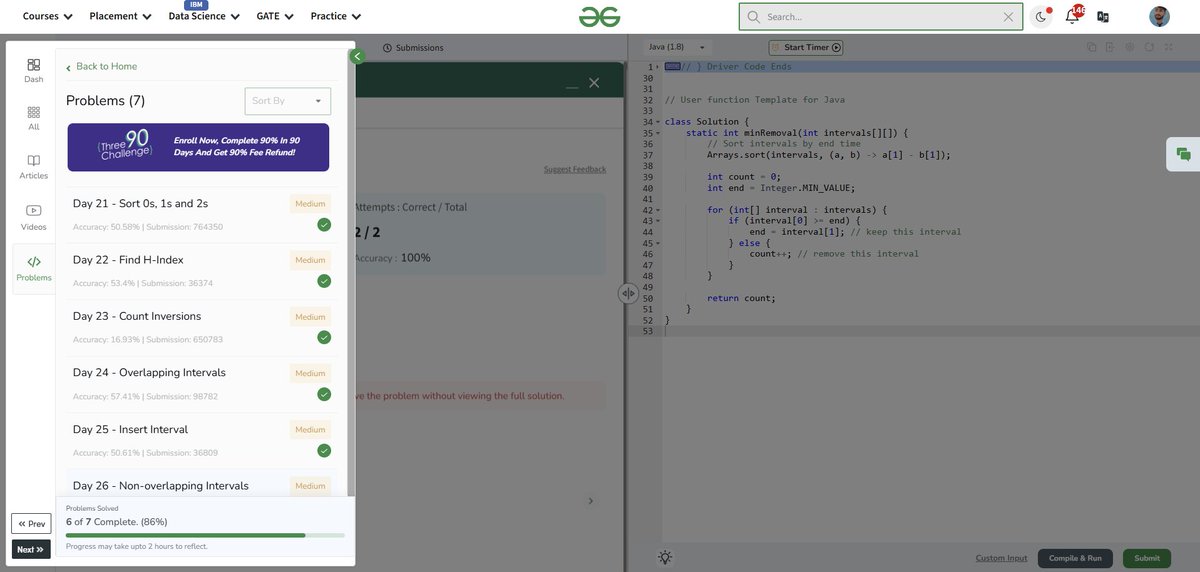Screen dimensions: 1200x572
Task: Go to next with Next button
Action: [31, 549]
